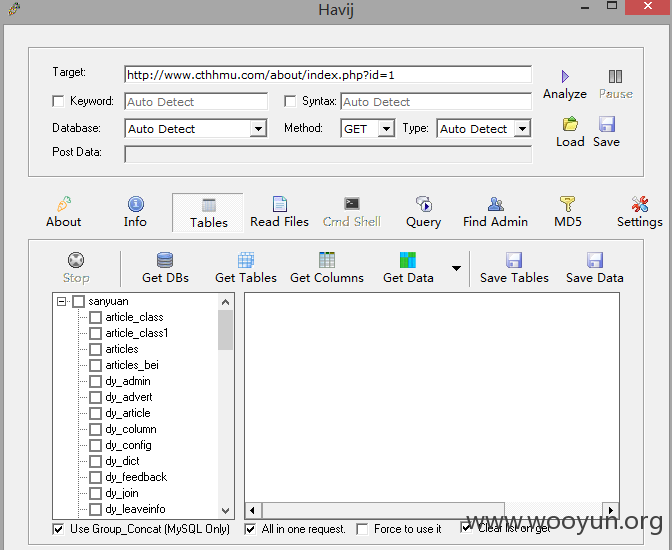Image resolution: width=672 pixels, height=550 pixels.
Task: Click the Syntax Auto Detect field
Action: [x=436, y=102]
